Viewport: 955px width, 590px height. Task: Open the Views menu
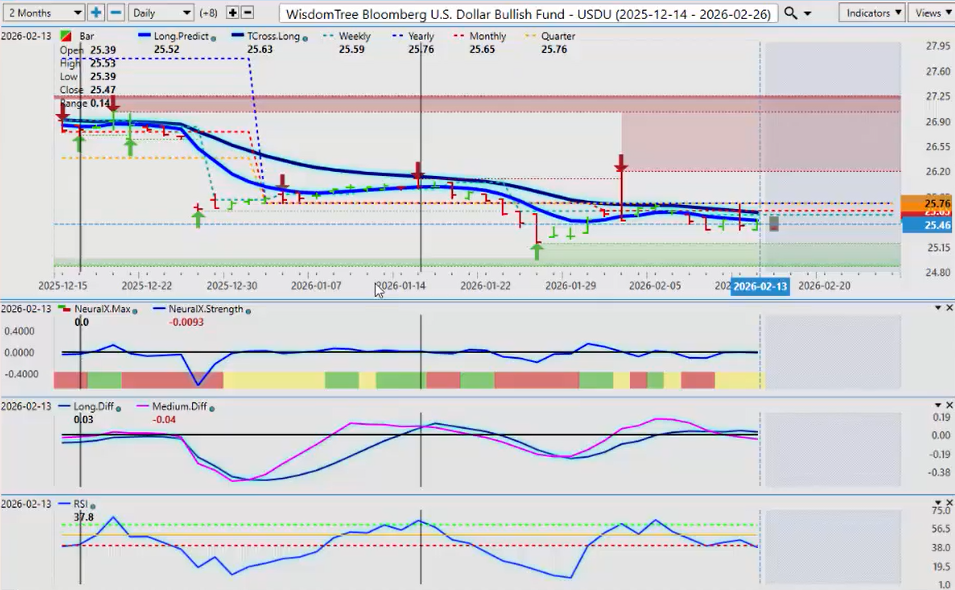click(x=931, y=13)
